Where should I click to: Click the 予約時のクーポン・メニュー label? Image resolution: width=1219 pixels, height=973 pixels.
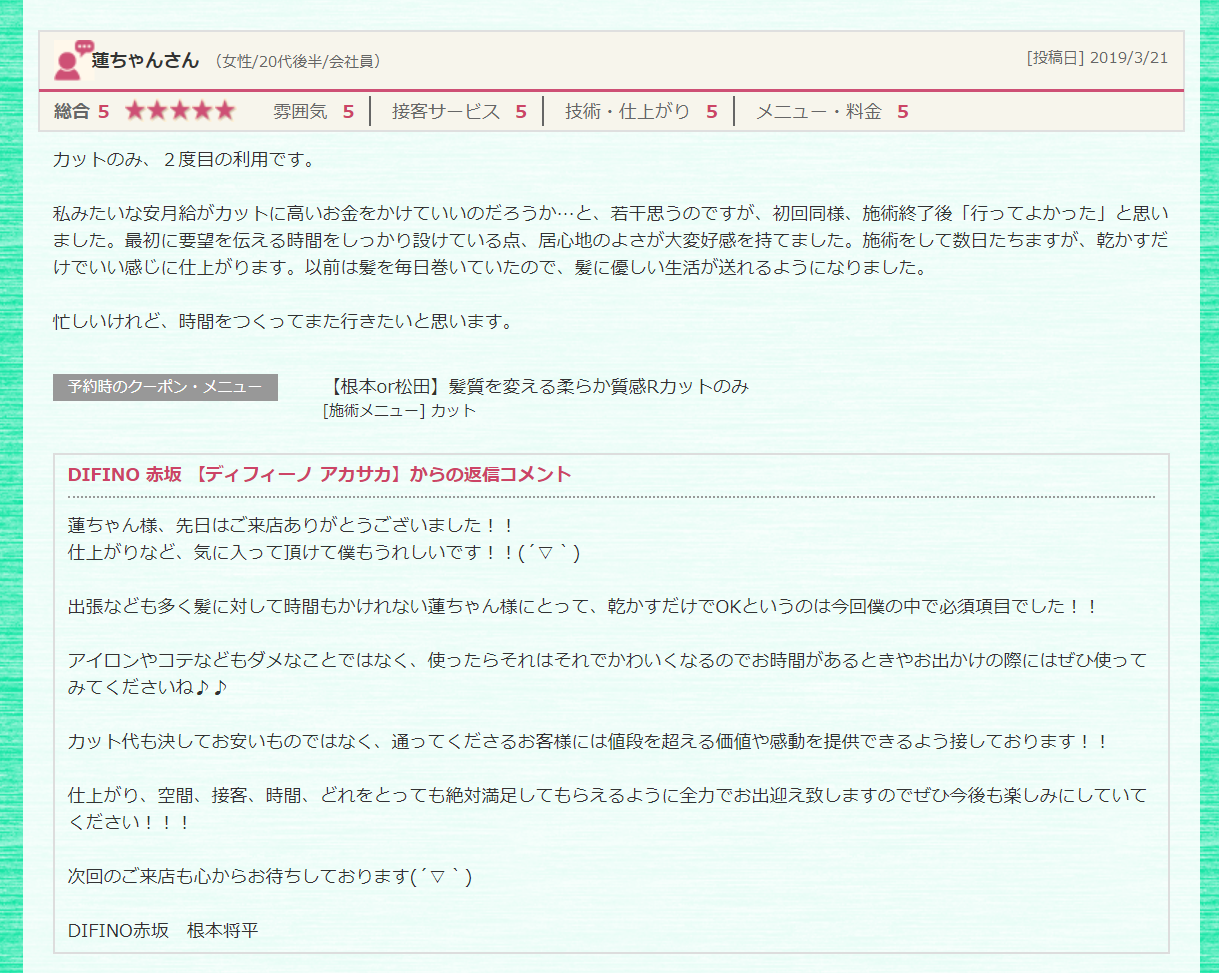(165, 387)
